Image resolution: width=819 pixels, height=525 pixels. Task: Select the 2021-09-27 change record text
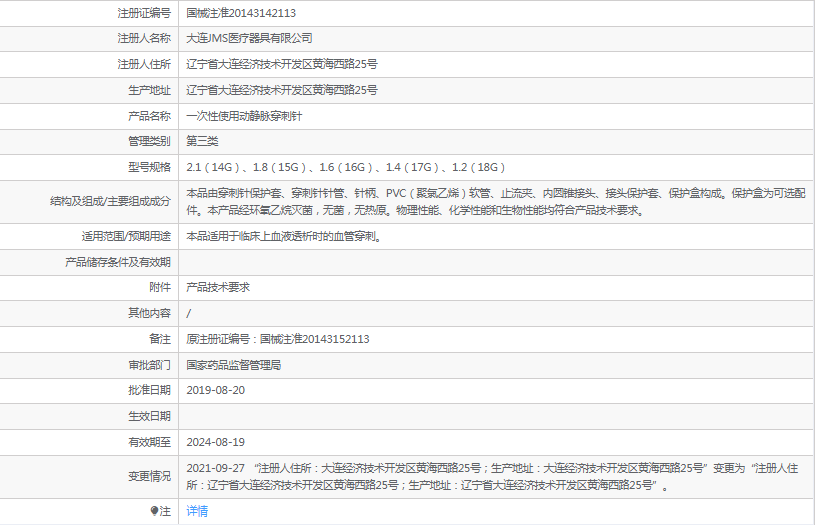[x=492, y=476]
